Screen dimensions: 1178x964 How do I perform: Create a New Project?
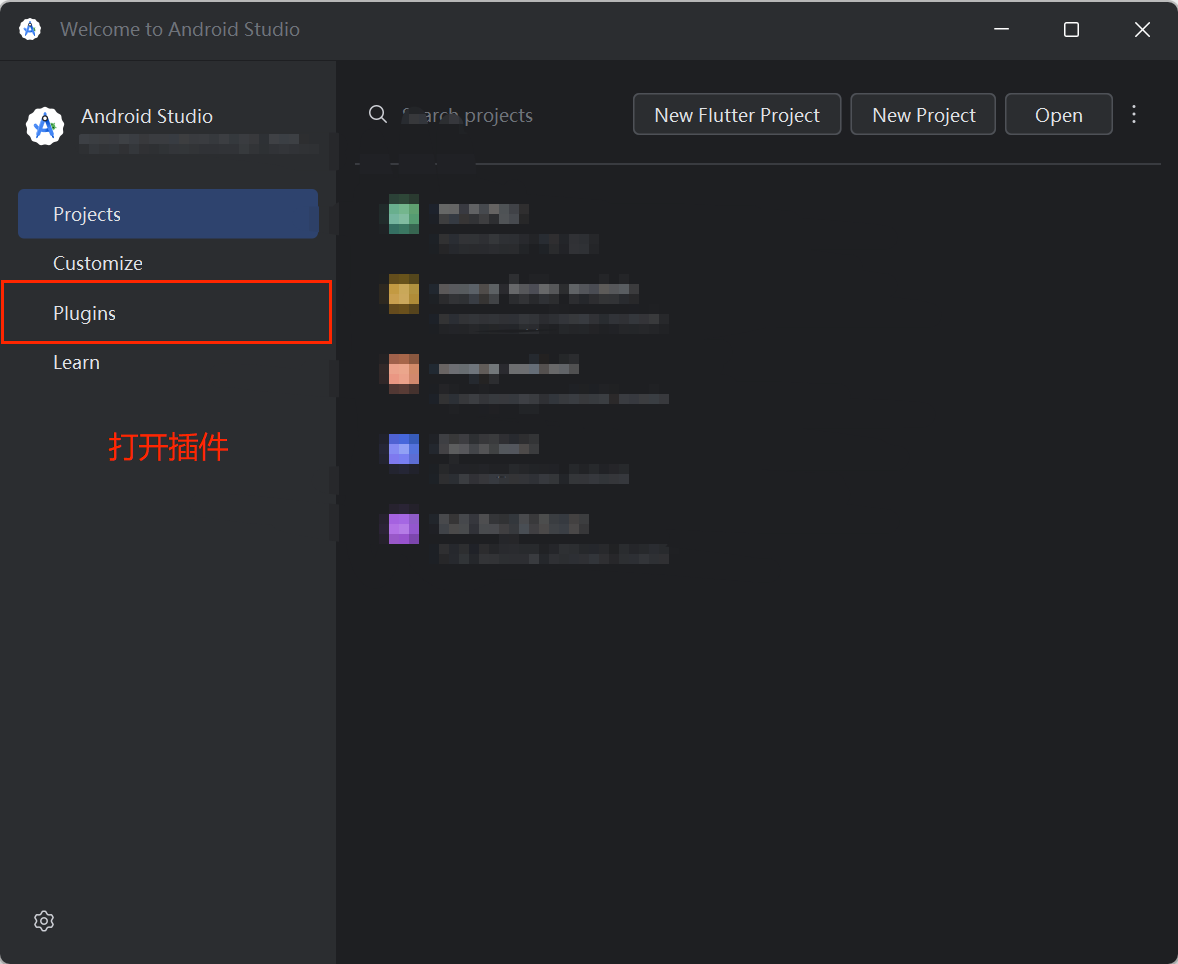[922, 114]
